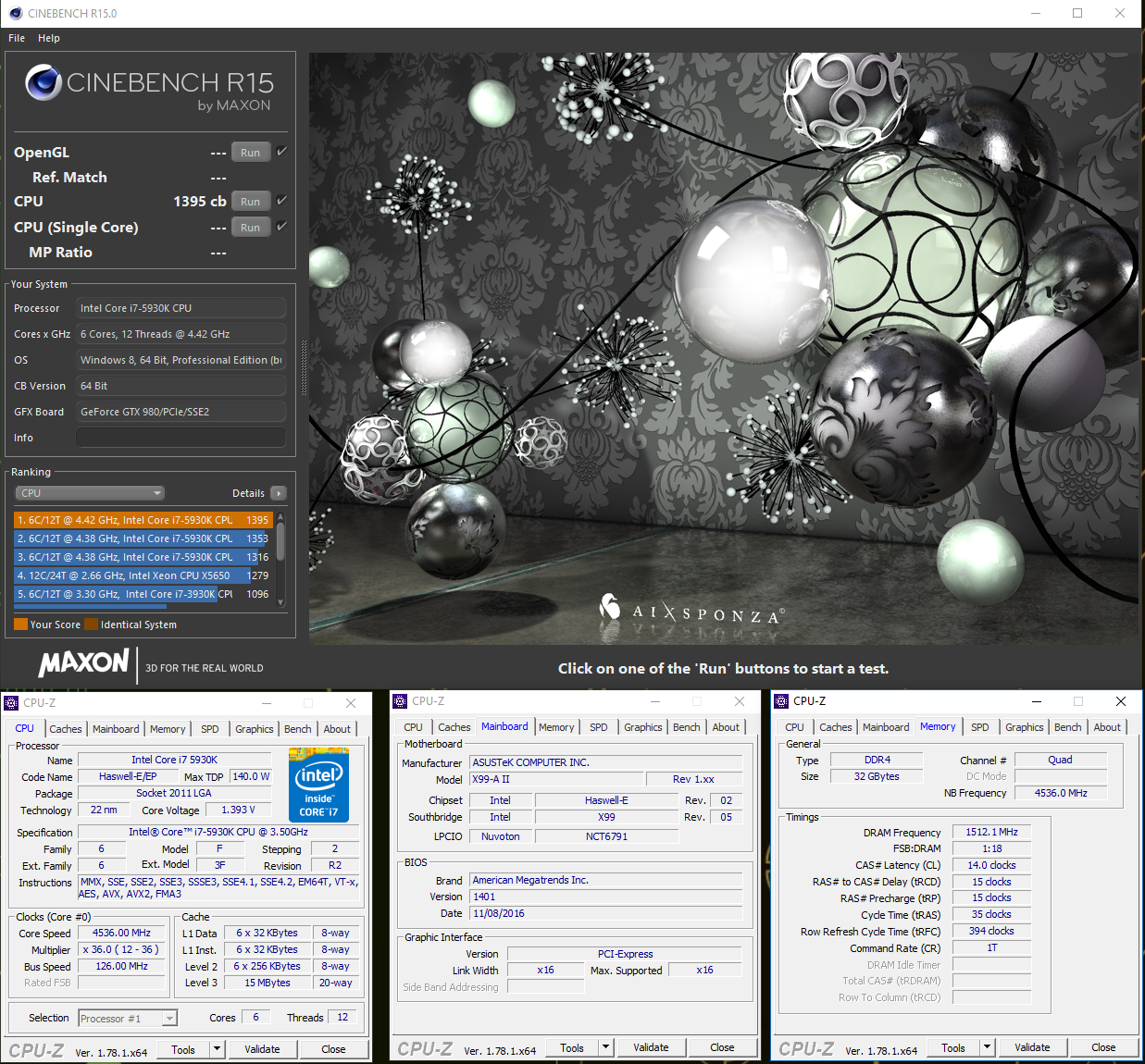Switch to SPD tab in Mainboard CPU-Z window
1145x1064 pixels.
pos(599,727)
